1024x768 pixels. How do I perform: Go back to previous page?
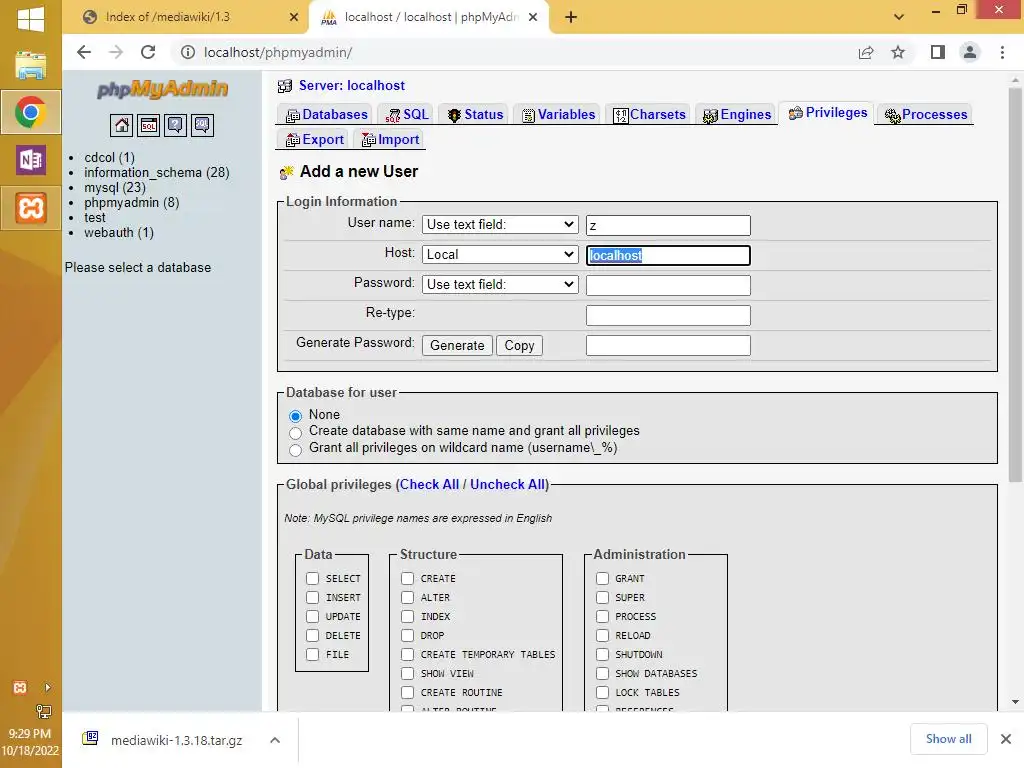coord(84,52)
